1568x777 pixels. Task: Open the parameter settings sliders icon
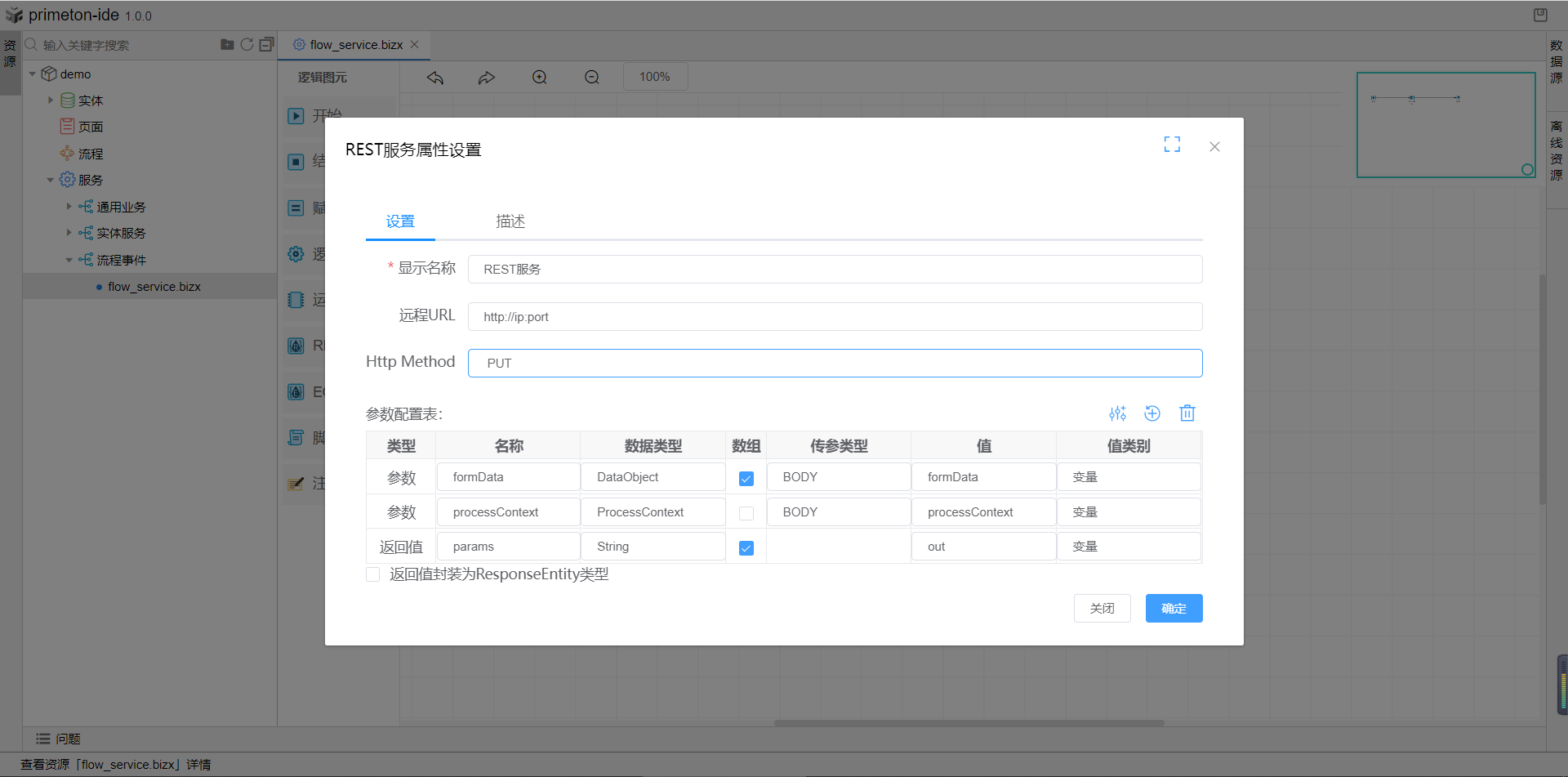[x=1117, y=413]
